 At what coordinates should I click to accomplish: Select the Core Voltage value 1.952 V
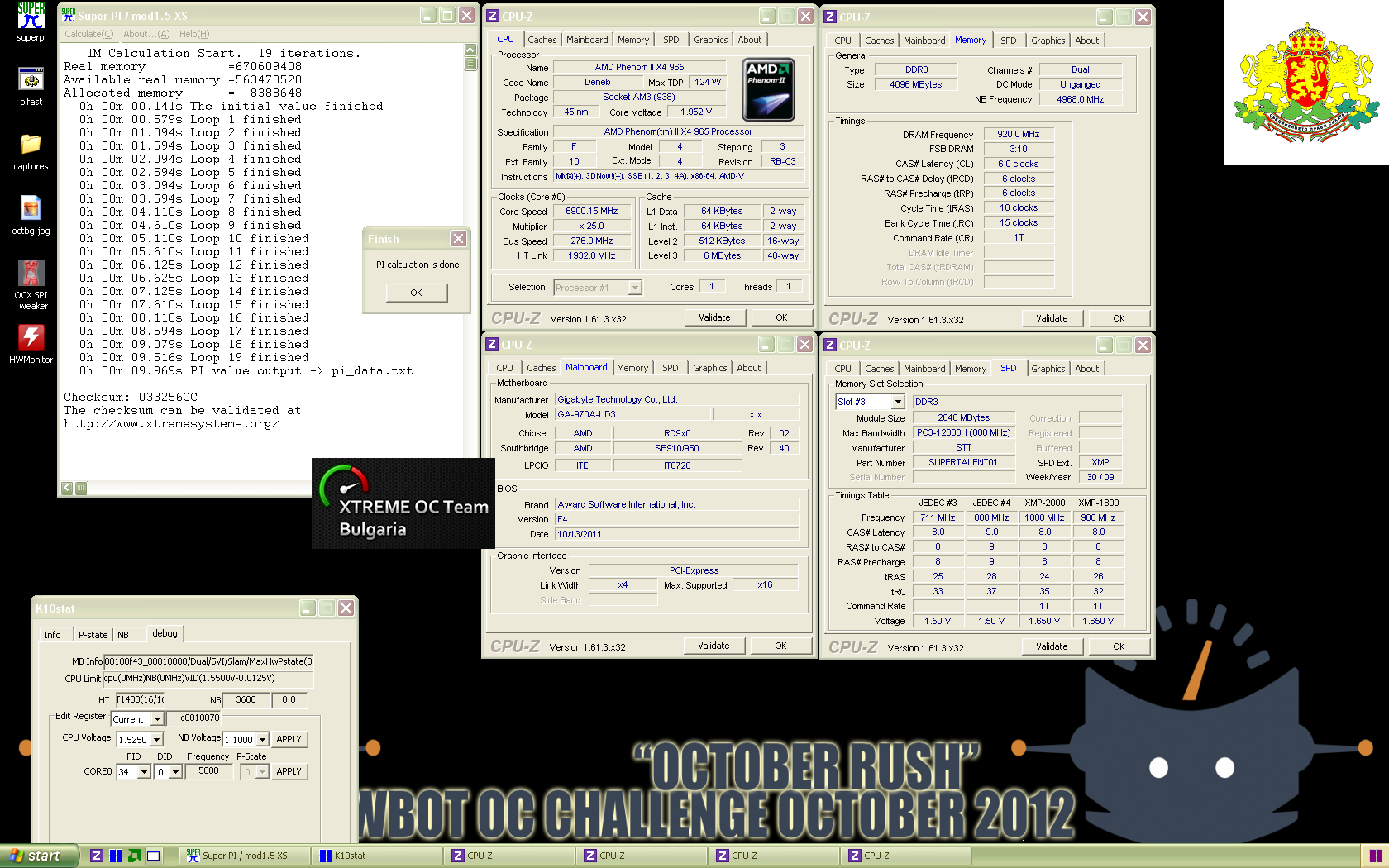tap(696, 112)
